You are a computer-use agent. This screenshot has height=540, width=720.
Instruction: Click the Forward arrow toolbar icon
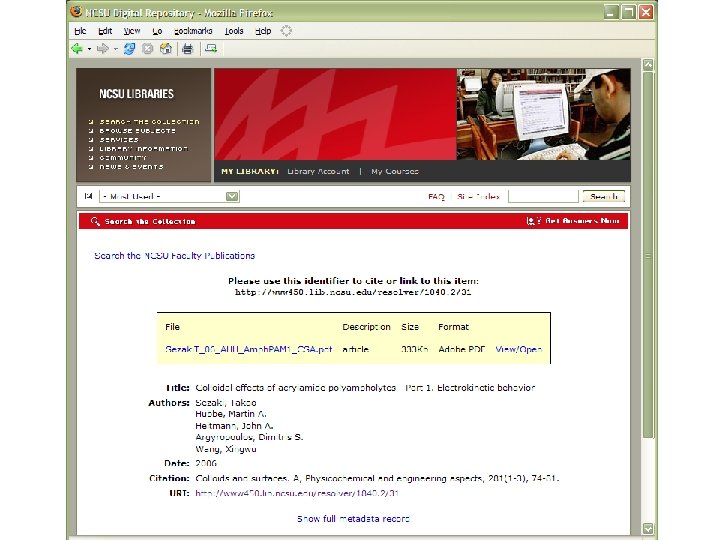(102, 48)
